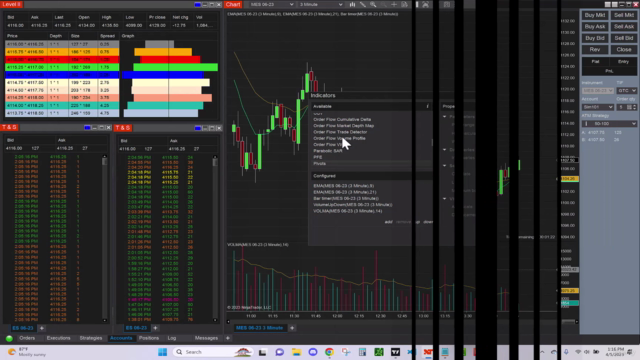Screen dimensions: 640x360
Task: Select Order Flow Trade Detector indicator
Action: [340, 132]
